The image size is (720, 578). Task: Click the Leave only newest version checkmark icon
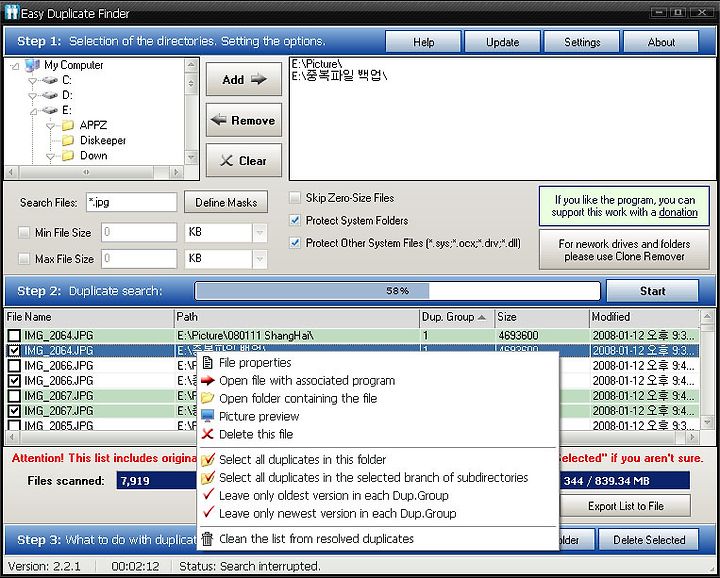[208, 512]
